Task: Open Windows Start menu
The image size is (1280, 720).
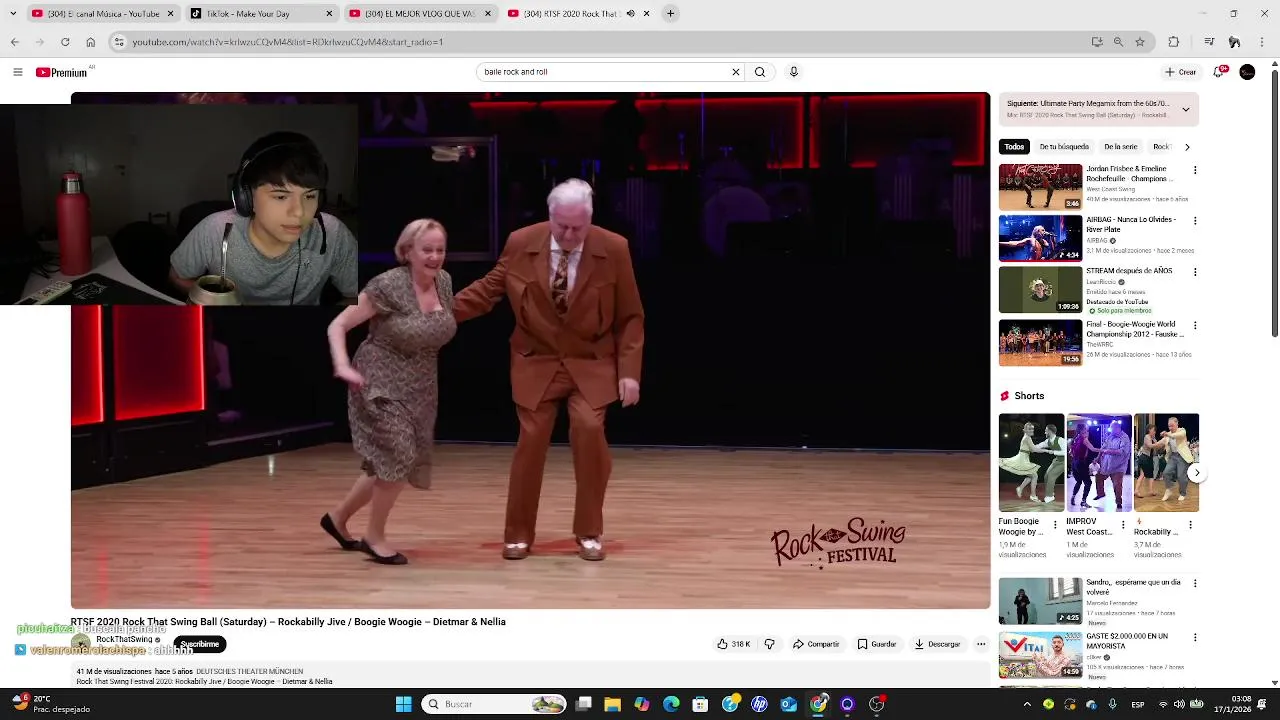Action: [403, 704]
